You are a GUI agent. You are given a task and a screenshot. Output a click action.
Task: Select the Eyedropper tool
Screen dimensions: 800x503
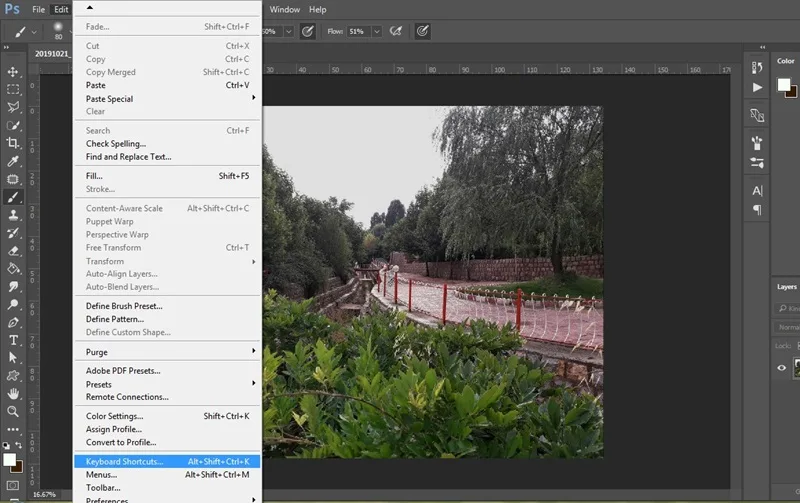pyautogui.click(x=13, y=161)
